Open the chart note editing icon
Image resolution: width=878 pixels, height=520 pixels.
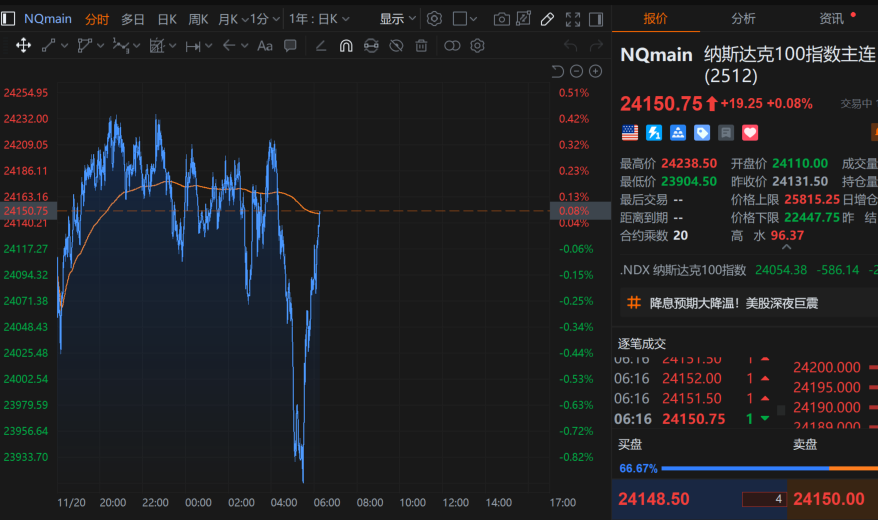point(523,19)
